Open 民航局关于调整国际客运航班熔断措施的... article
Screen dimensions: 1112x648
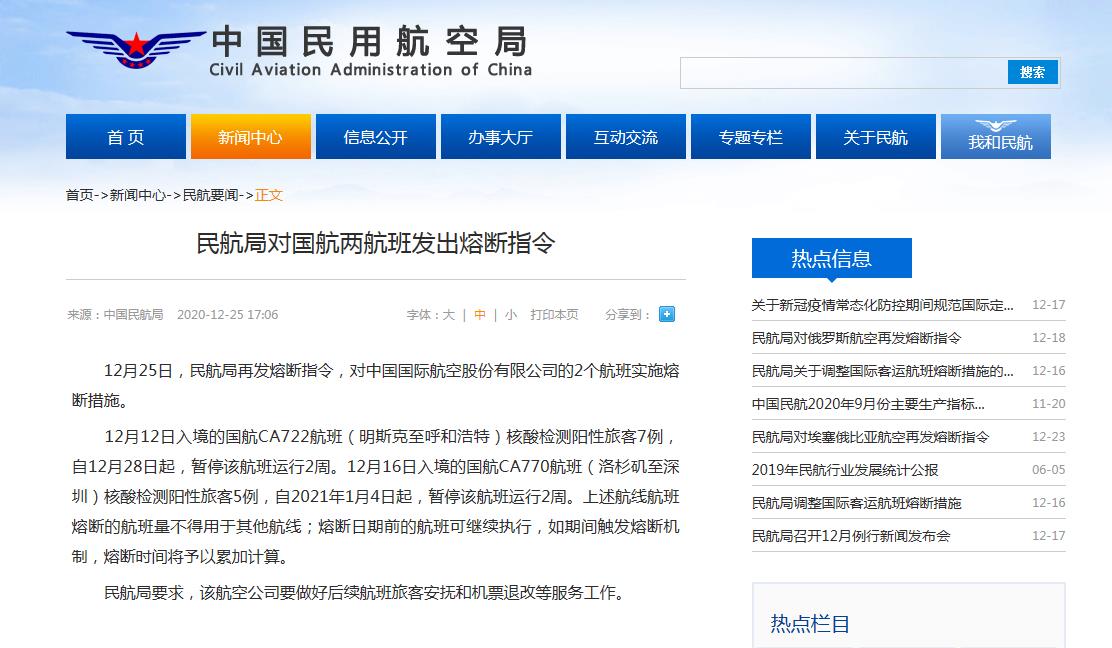click(883, 371)
